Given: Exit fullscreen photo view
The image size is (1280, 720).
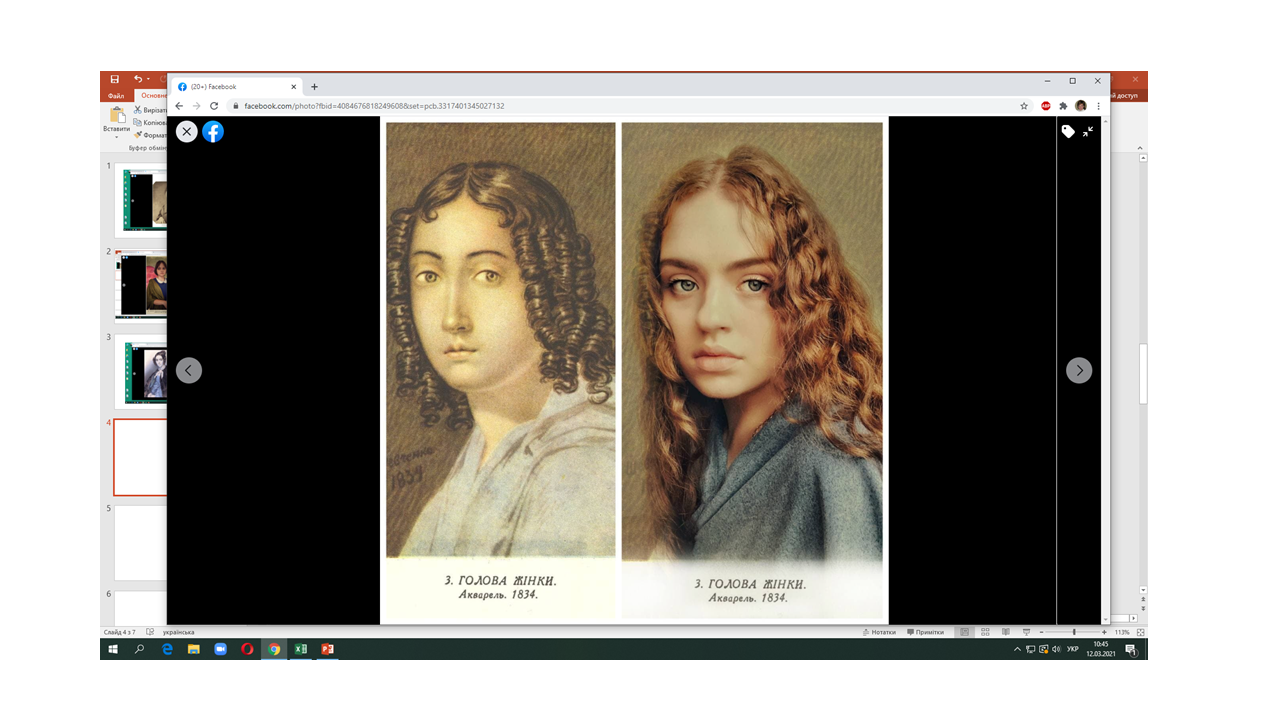Looking at the screenshot, I should [1088, 131].
